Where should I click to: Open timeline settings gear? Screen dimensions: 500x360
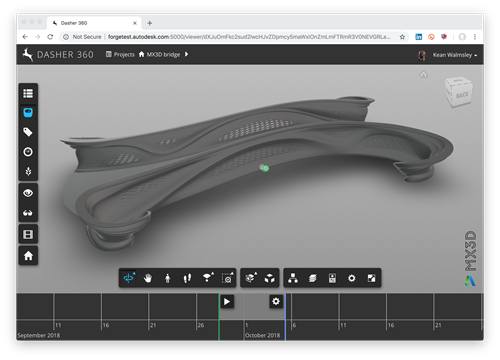click(x=276, y=301)
